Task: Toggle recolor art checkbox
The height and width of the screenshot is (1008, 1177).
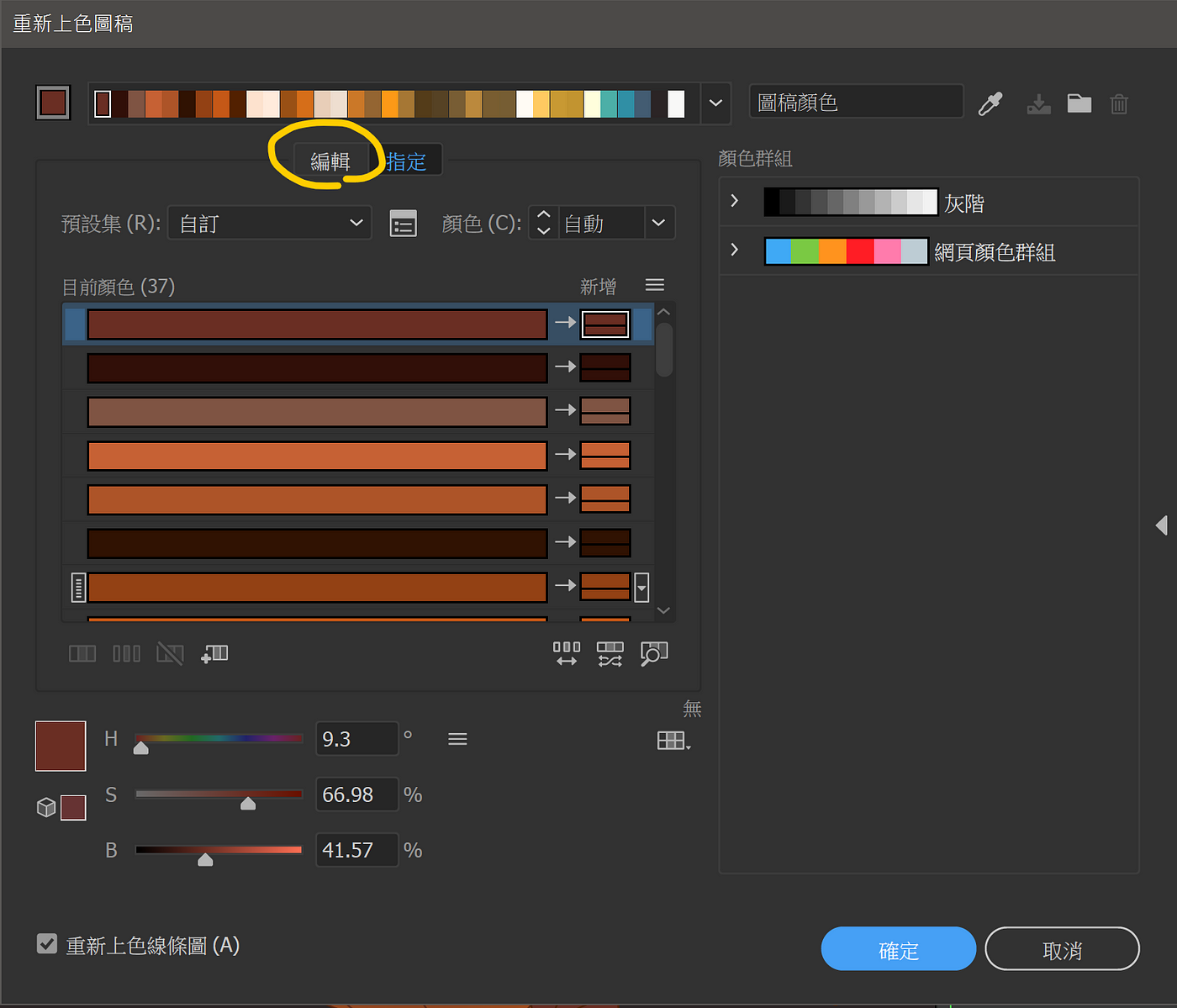Action: (47, 944)
